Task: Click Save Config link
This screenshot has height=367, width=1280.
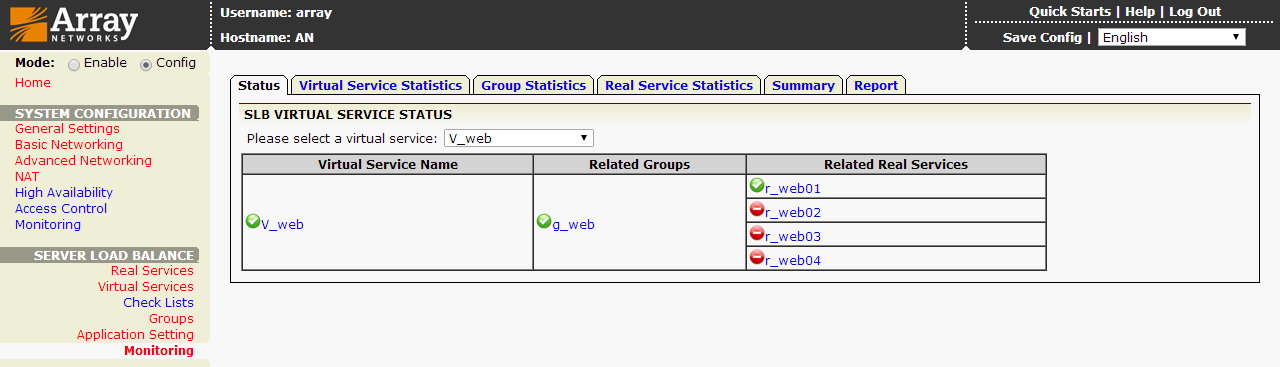Action: click(x=1042, y=37)
